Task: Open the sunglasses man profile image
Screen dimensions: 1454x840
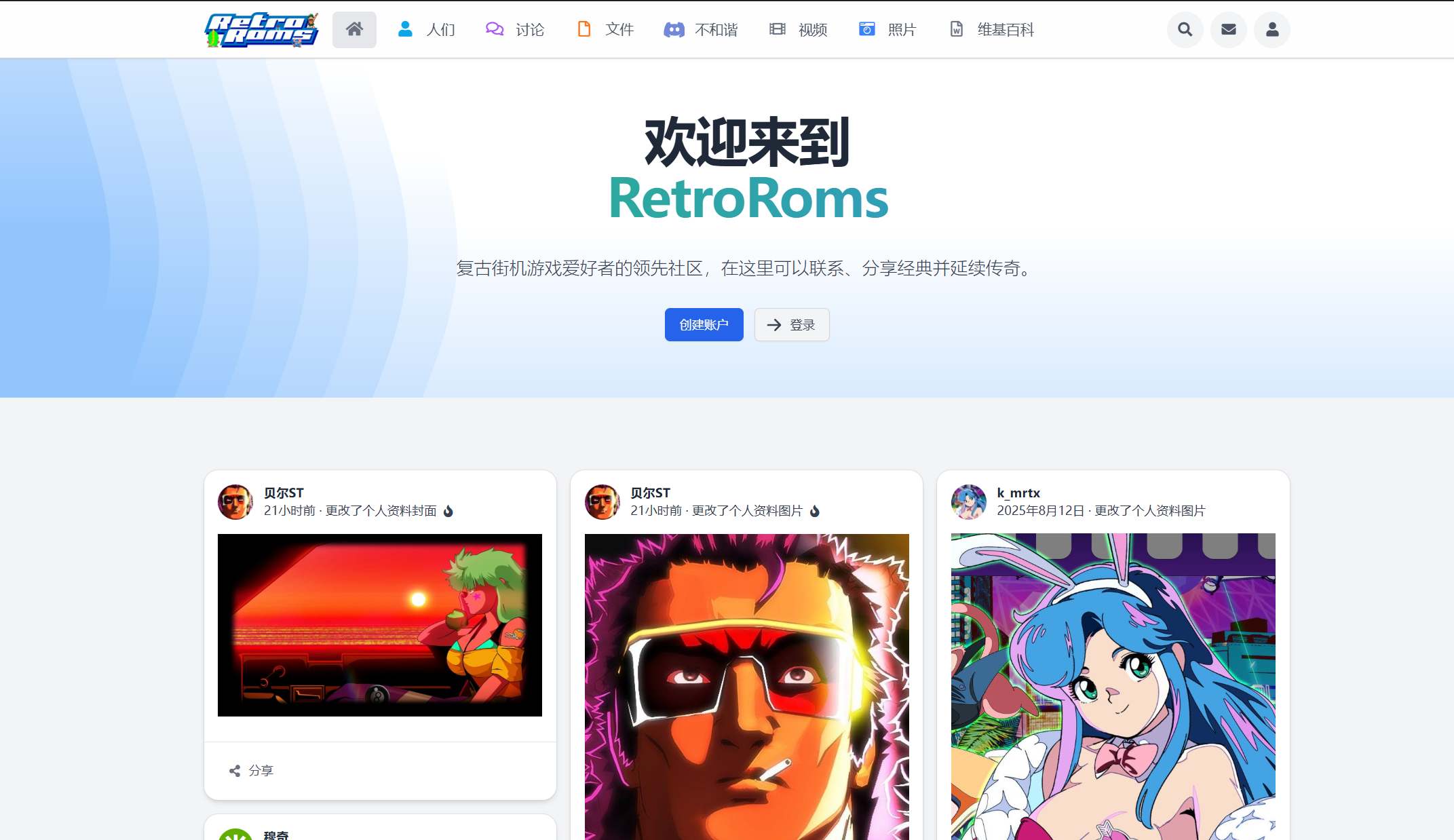Action: pyautogui.click(x=747, y=687)
